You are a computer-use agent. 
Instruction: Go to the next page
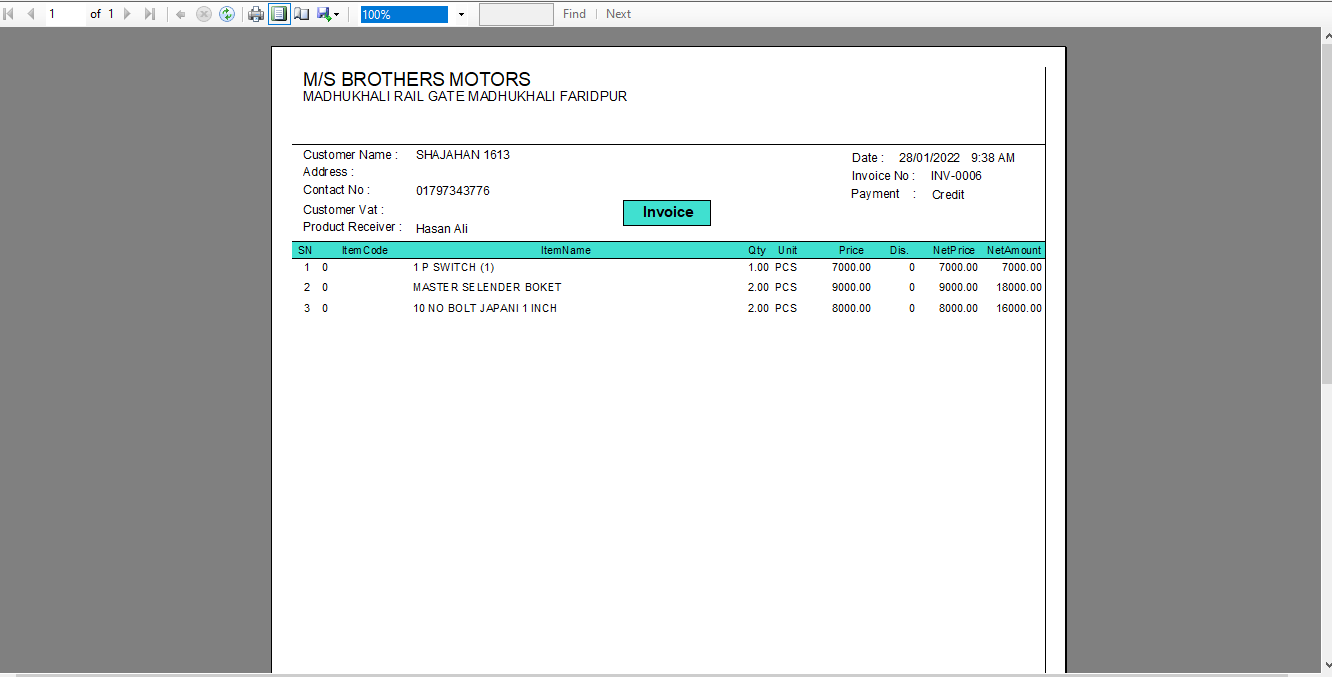click(127, 14)
